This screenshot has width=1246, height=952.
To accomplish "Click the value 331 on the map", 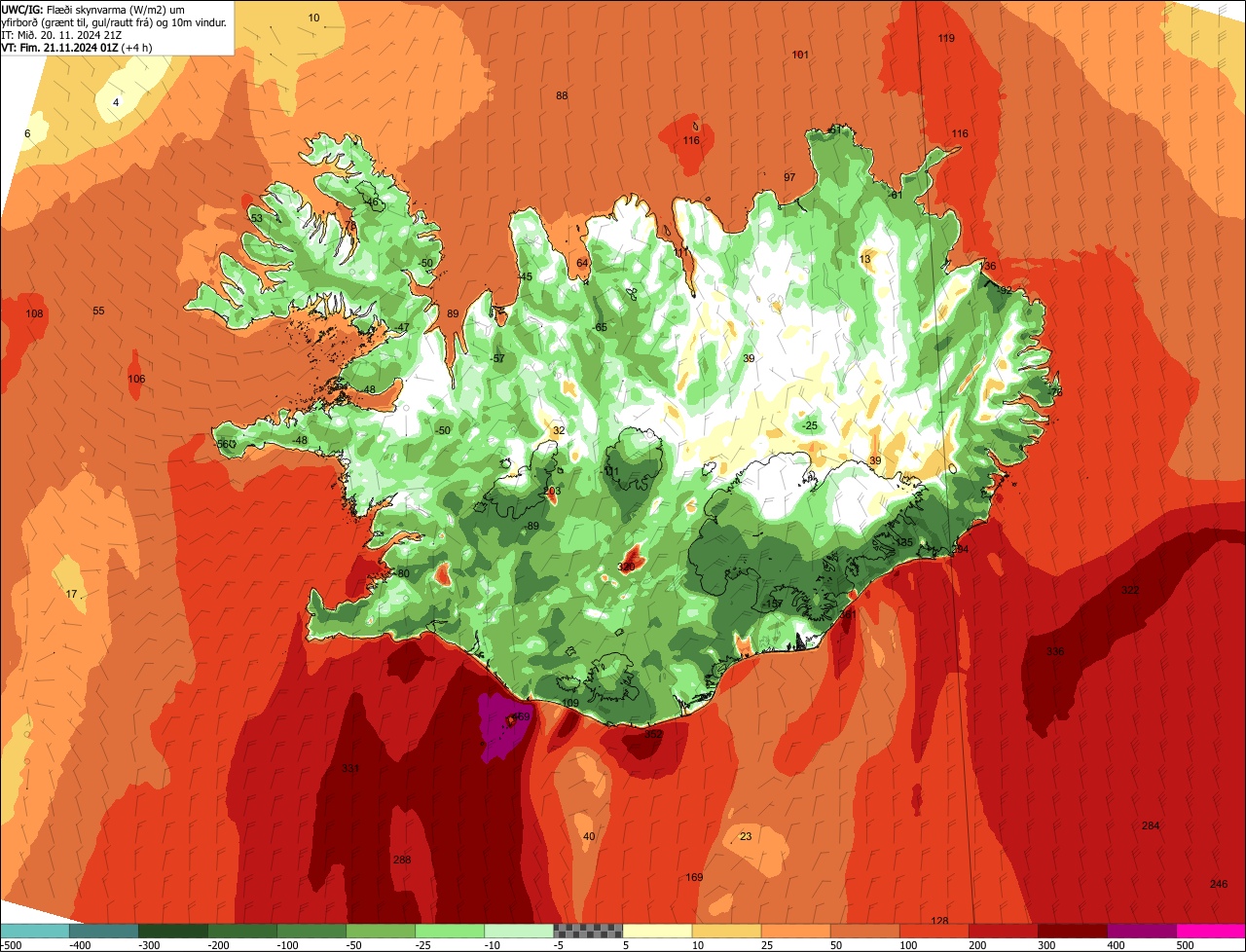I will coord(350,768).
